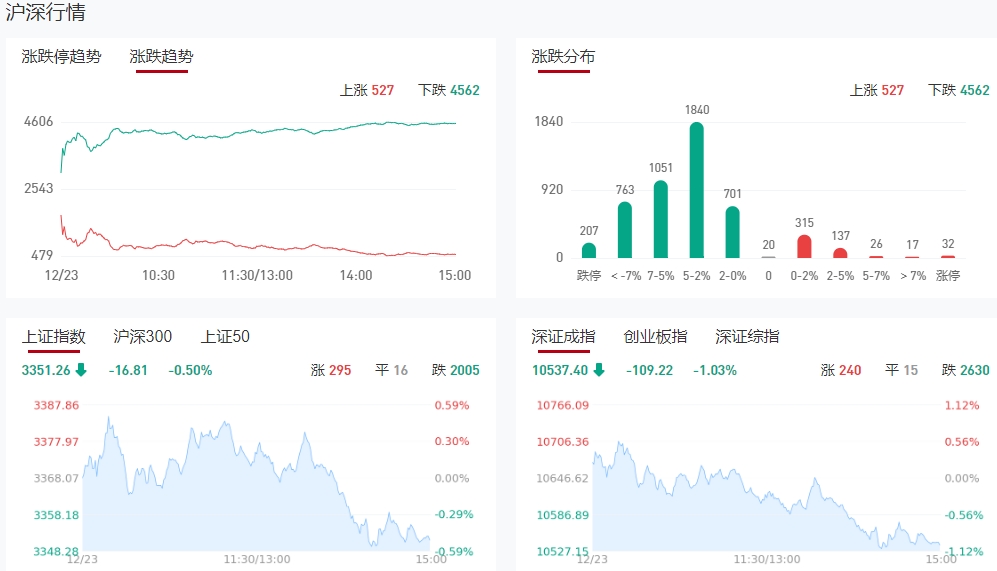Click 涨 295 under 上证指数

(x=331, y=370)
